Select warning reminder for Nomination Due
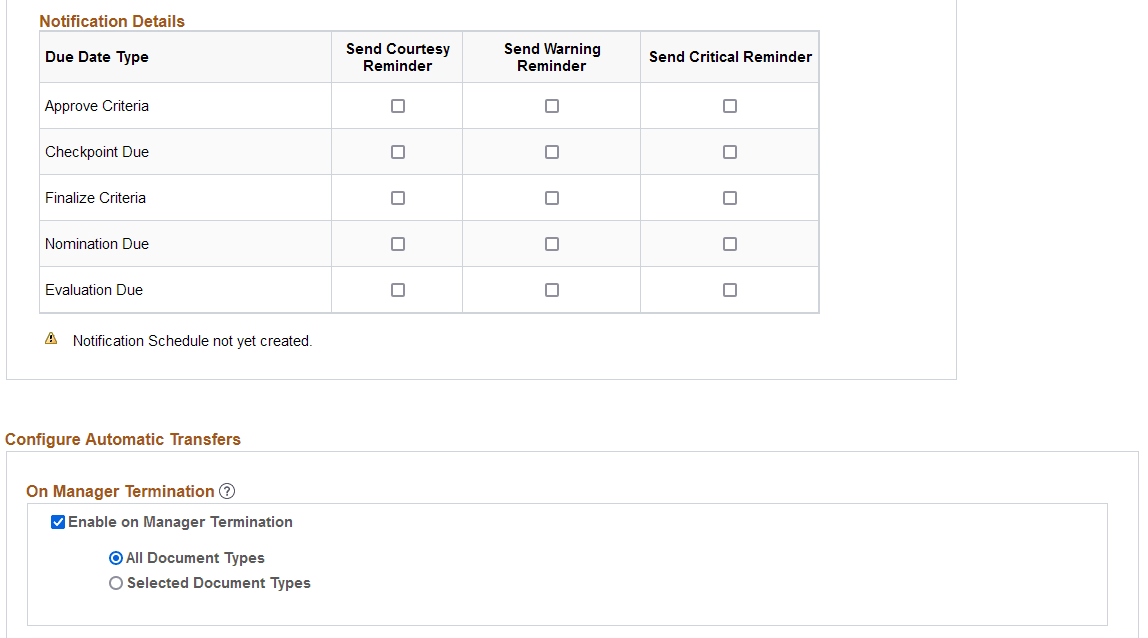The height and width of the screenshot is (638, 1148). click(552, 244)
